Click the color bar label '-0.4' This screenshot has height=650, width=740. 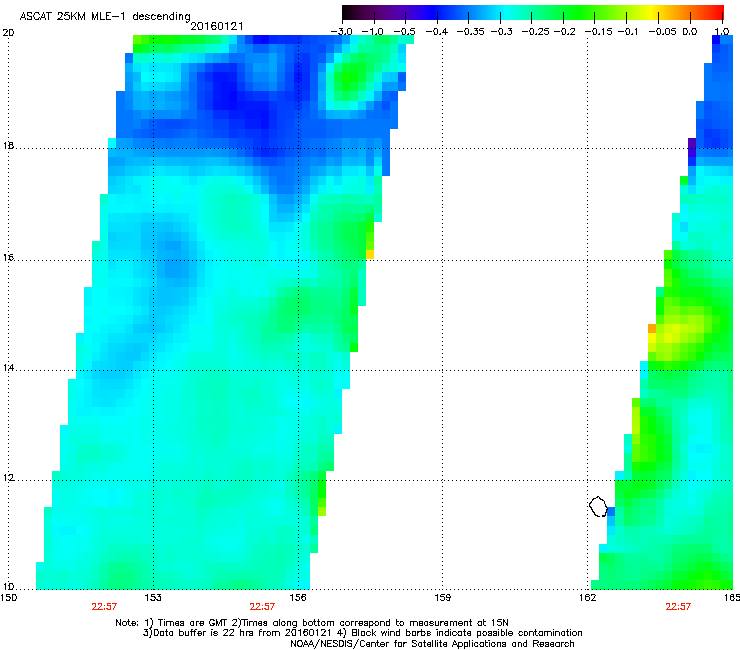click(x=437, y=32)
